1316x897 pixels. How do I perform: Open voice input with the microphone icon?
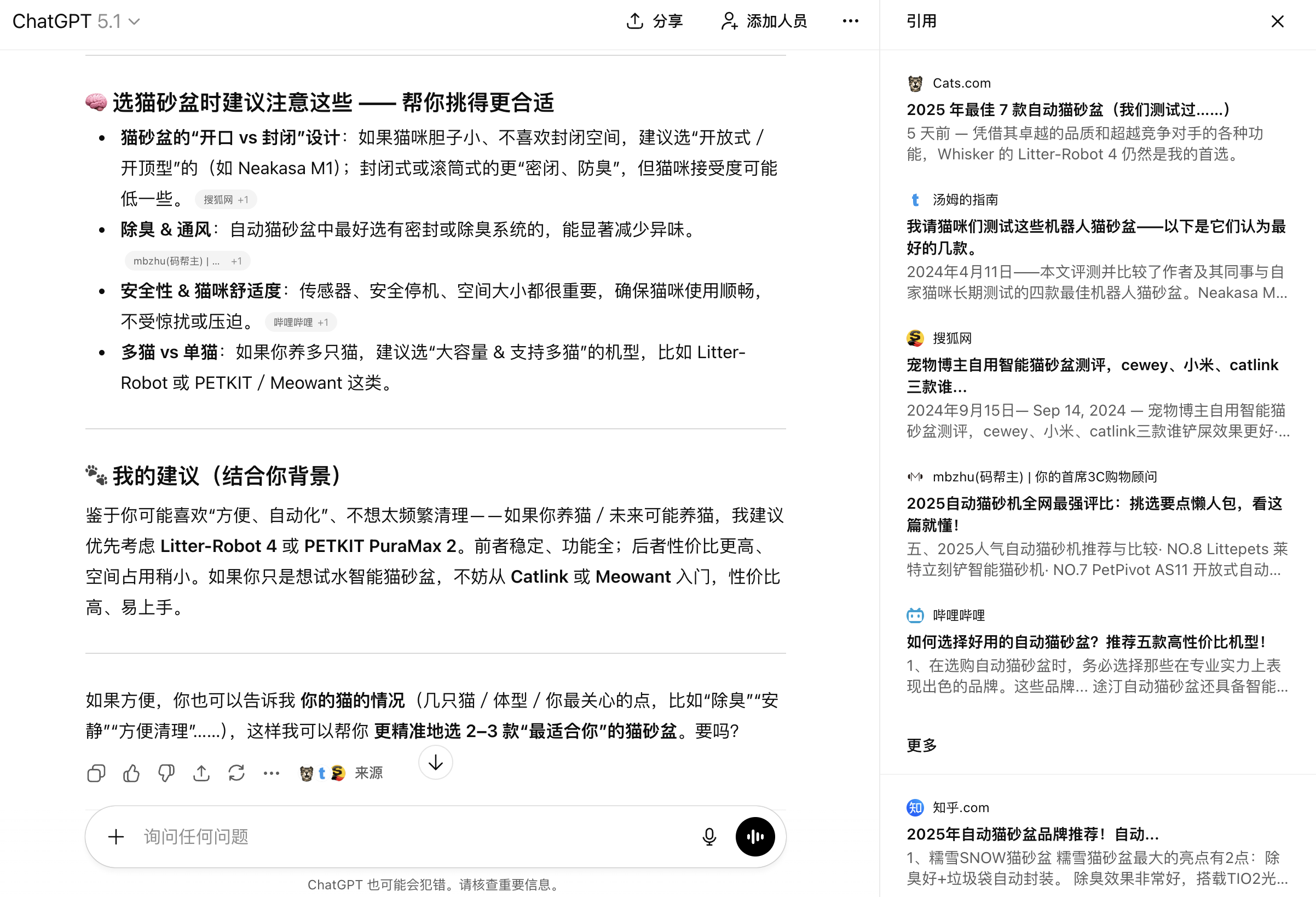coord(709,836)
